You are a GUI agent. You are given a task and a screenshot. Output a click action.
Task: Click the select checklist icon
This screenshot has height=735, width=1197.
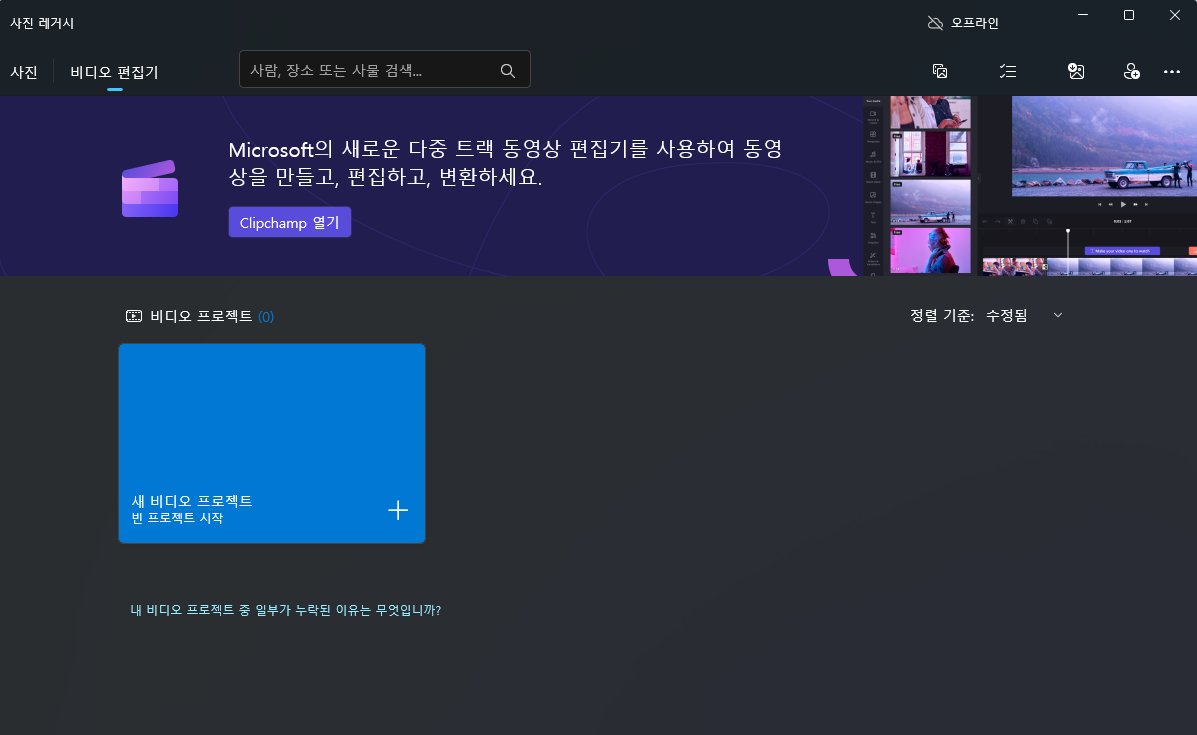(1008, 71)
